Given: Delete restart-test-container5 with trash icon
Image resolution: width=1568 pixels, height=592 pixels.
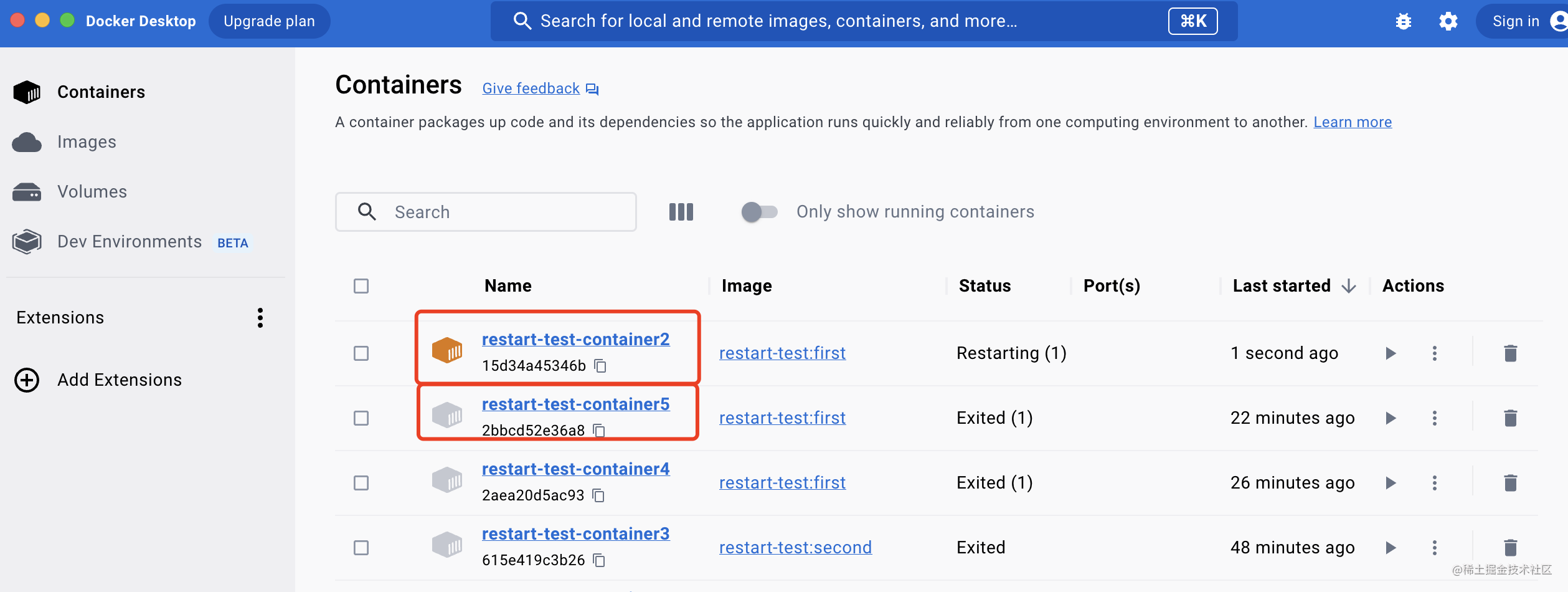Looking at the screenshot, I should [x=1510, y=418].
